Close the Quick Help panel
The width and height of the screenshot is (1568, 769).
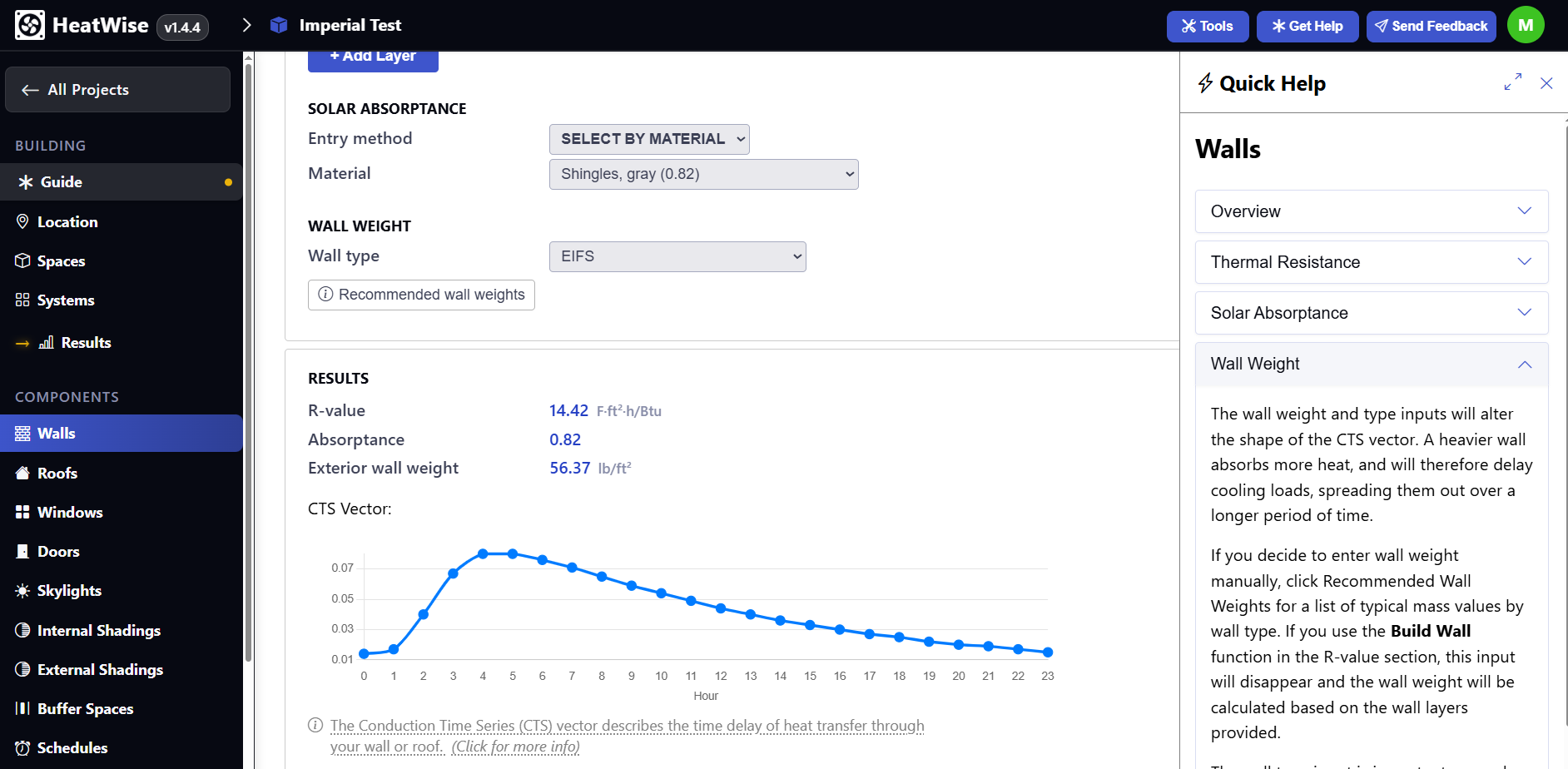click(1546, 83)
